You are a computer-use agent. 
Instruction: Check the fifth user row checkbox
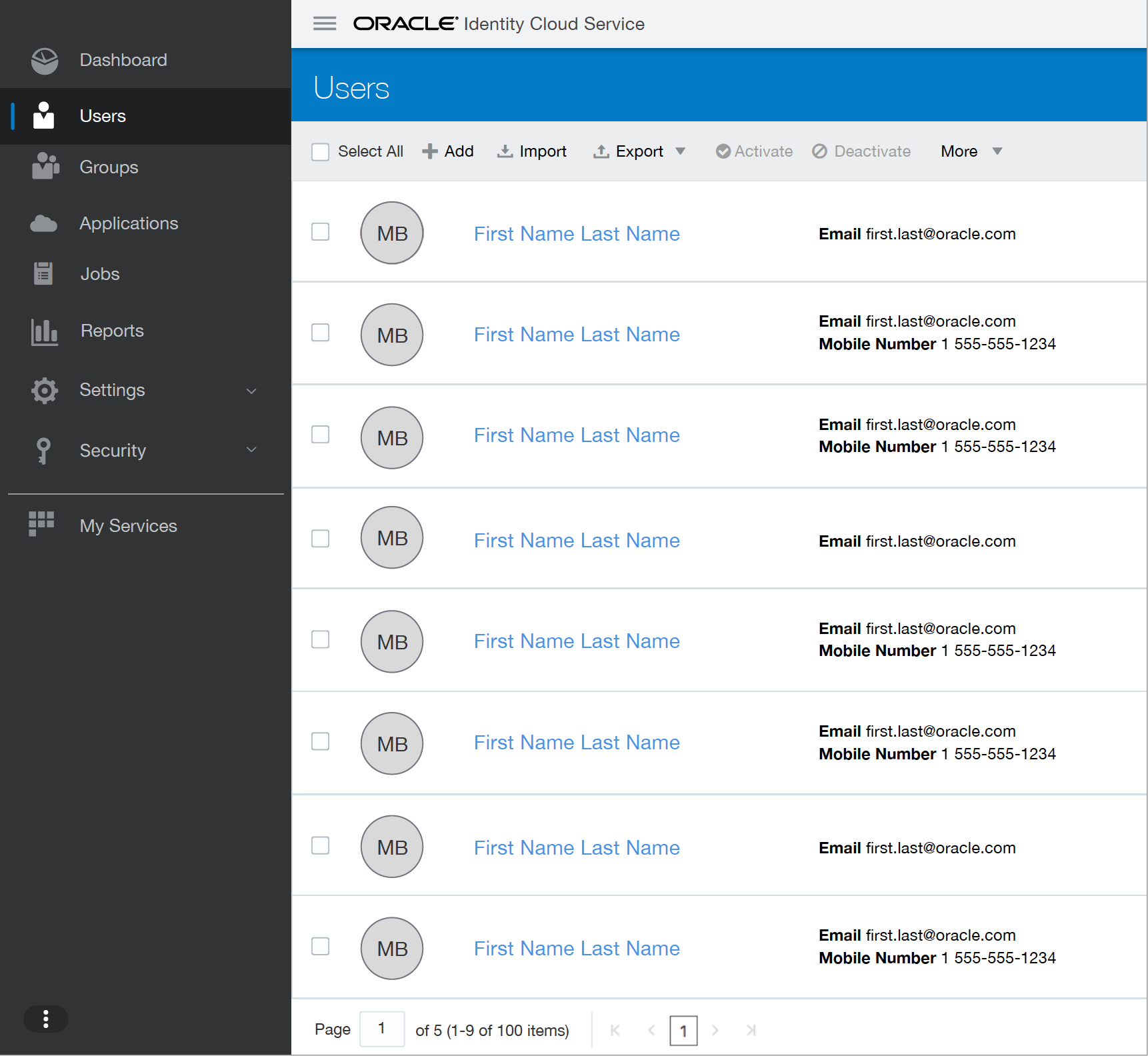click(x=321, y=639)
